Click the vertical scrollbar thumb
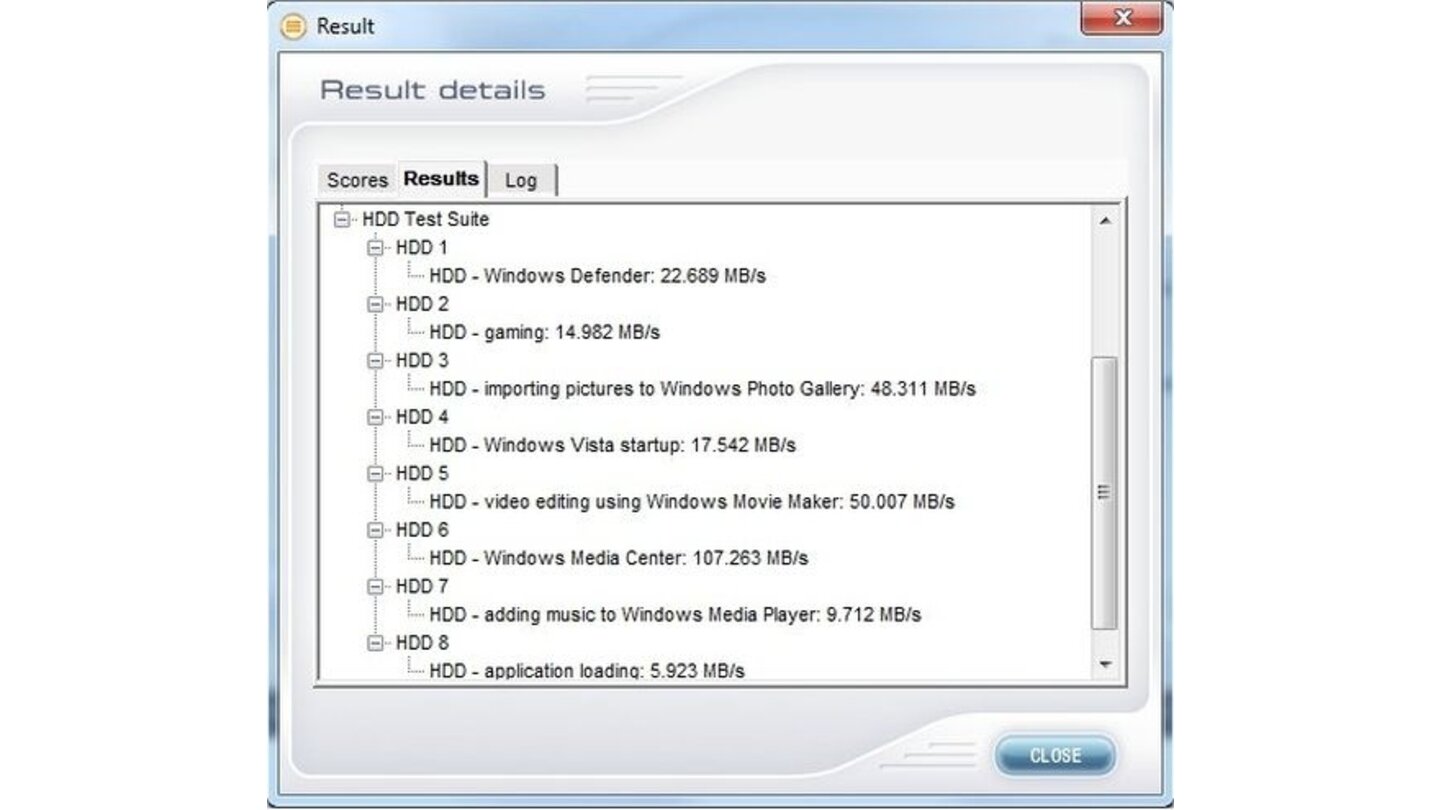Screen dimensions: 1440x810 coord(1104,492)
